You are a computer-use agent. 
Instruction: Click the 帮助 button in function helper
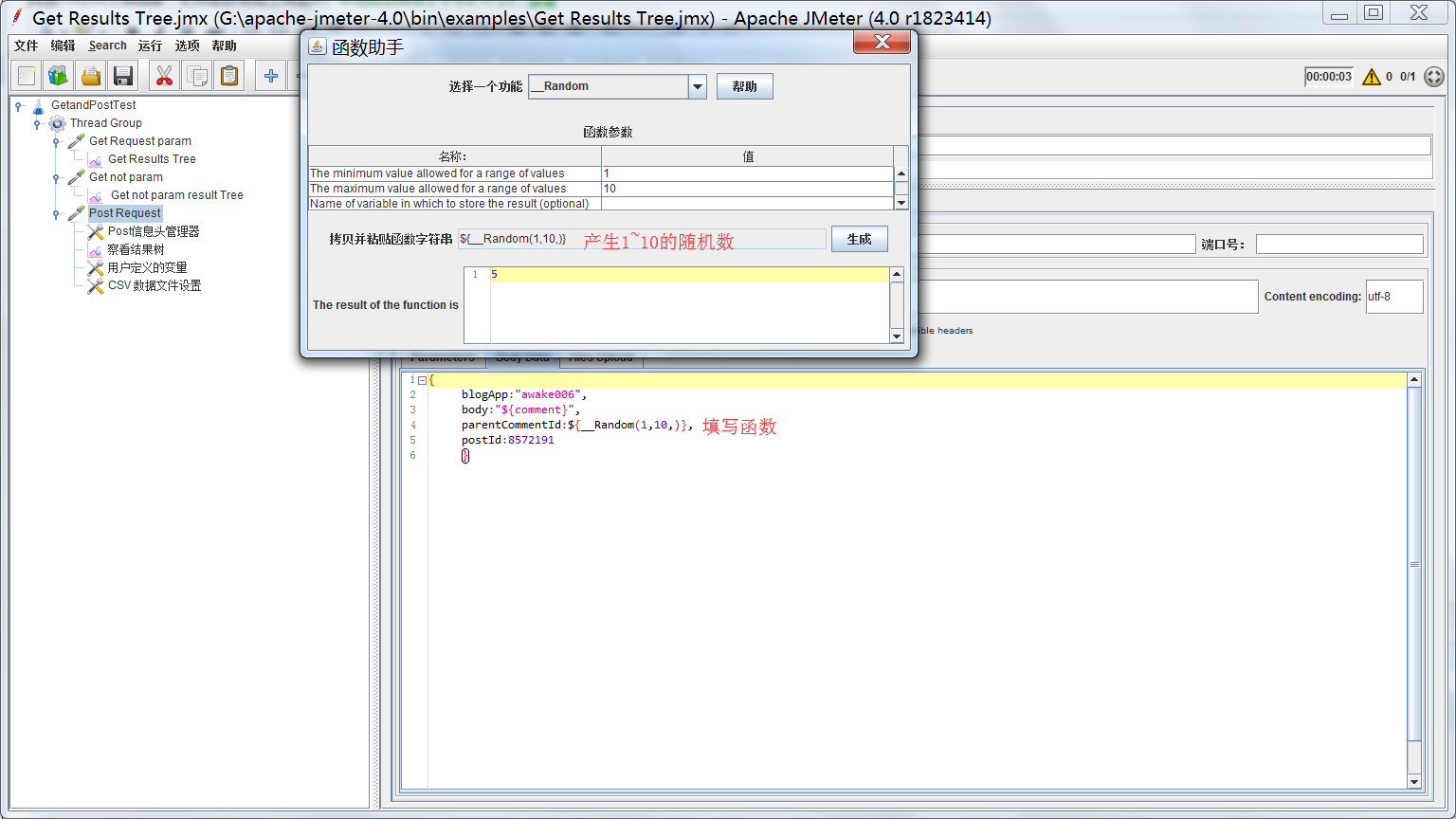(745, 86)
